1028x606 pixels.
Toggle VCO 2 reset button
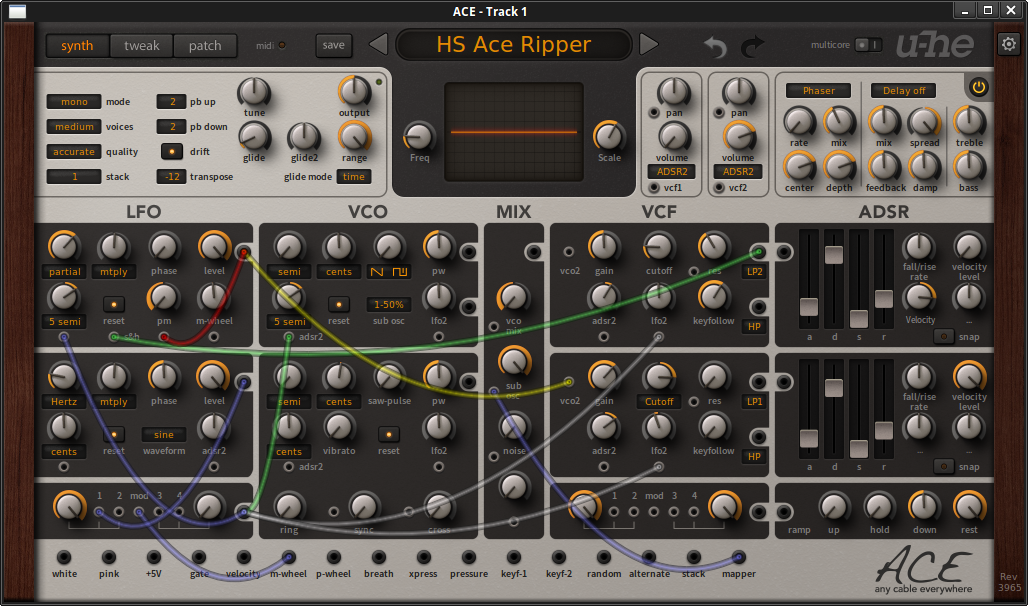click(388, 434)
